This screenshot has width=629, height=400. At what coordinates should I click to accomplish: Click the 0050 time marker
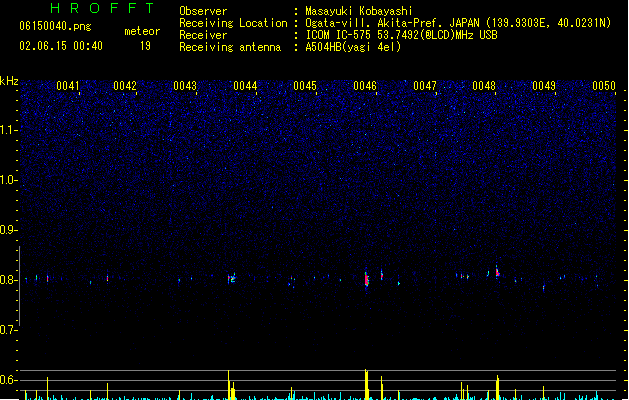coord(604,86)
